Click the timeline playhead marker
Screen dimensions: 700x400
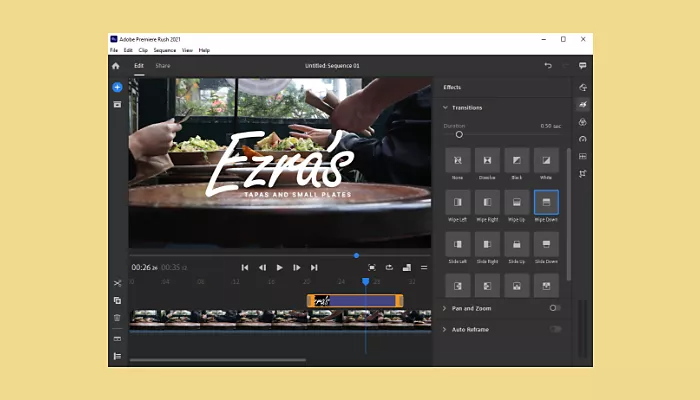click(x=366, y=282)
